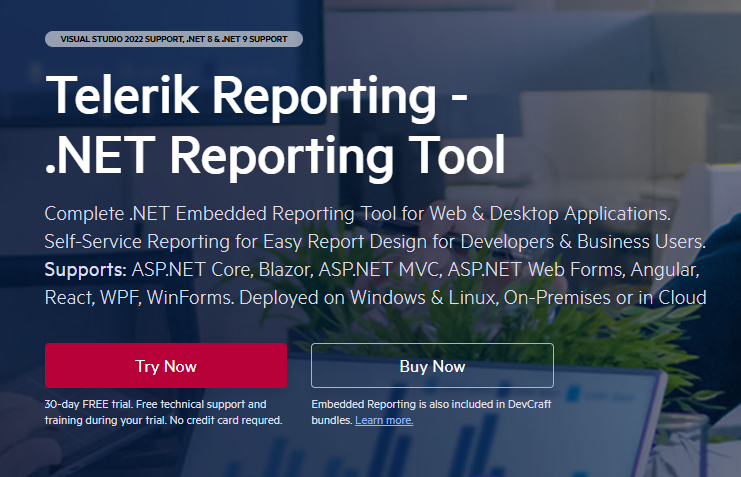
Task: Open the Learn more link
Action: coord(384,420)
